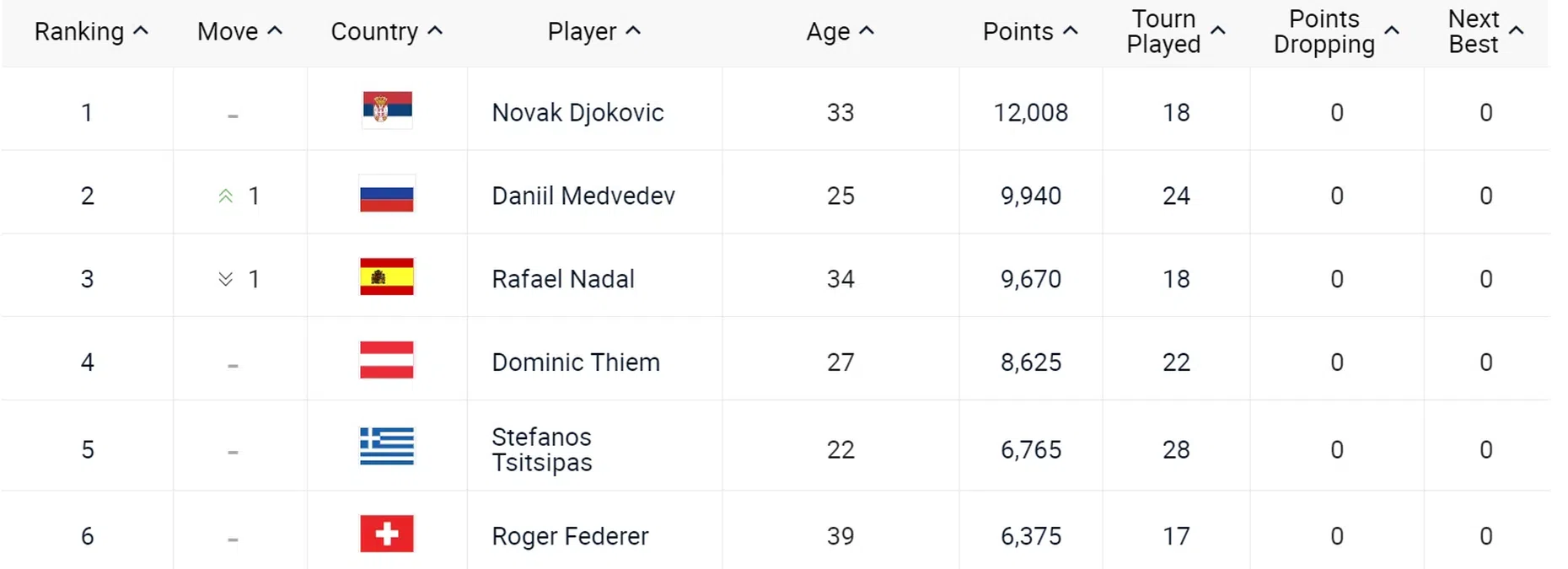Sort by Points Dropping column chevron
1568x569 pixels.
tap(1392, 31)
